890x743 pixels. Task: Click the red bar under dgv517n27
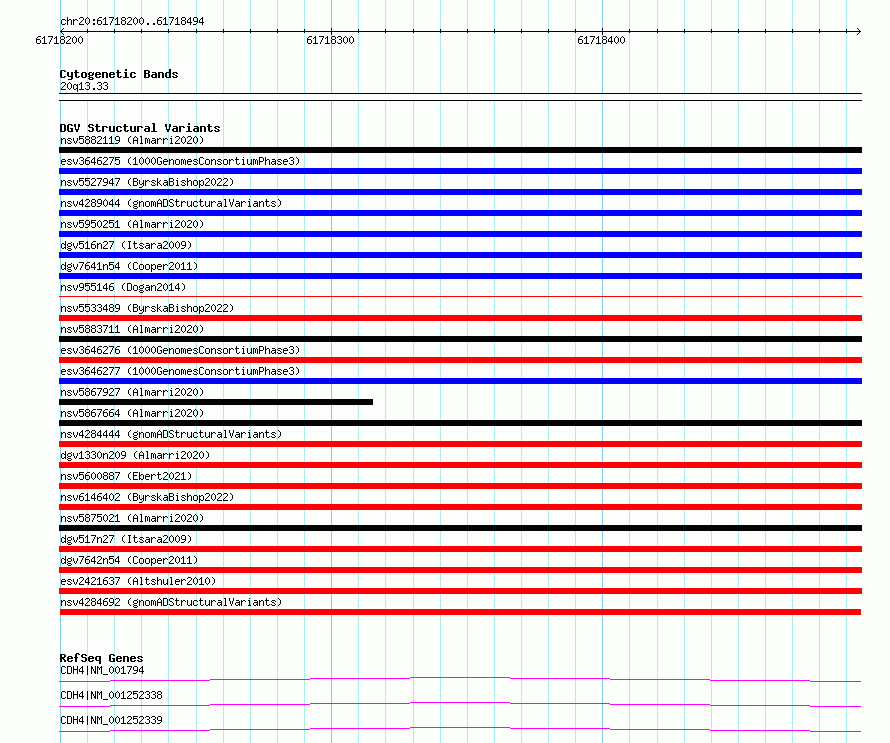(x=460, y=549)
